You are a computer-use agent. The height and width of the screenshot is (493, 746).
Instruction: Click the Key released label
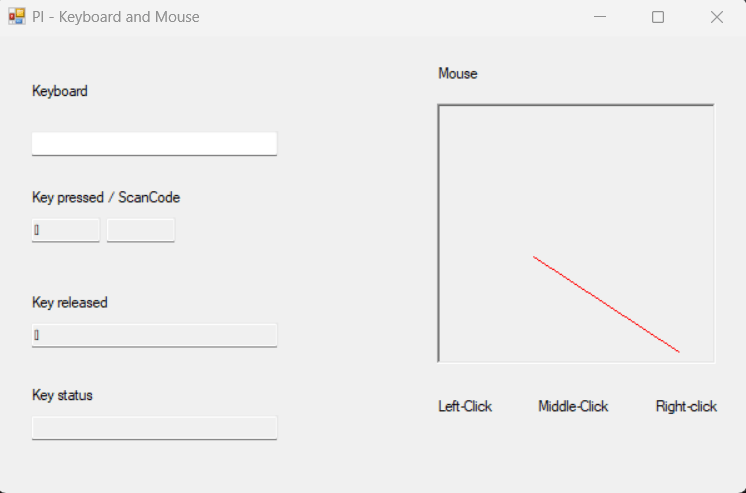coord(70,302)
